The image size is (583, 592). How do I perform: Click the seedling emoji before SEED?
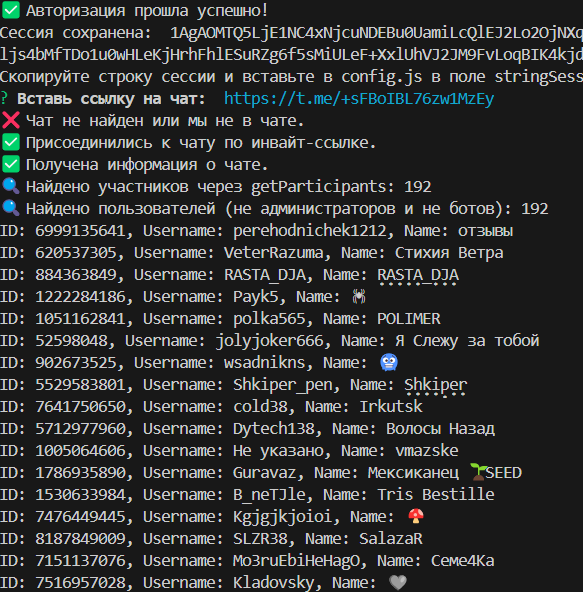(478, 472)
